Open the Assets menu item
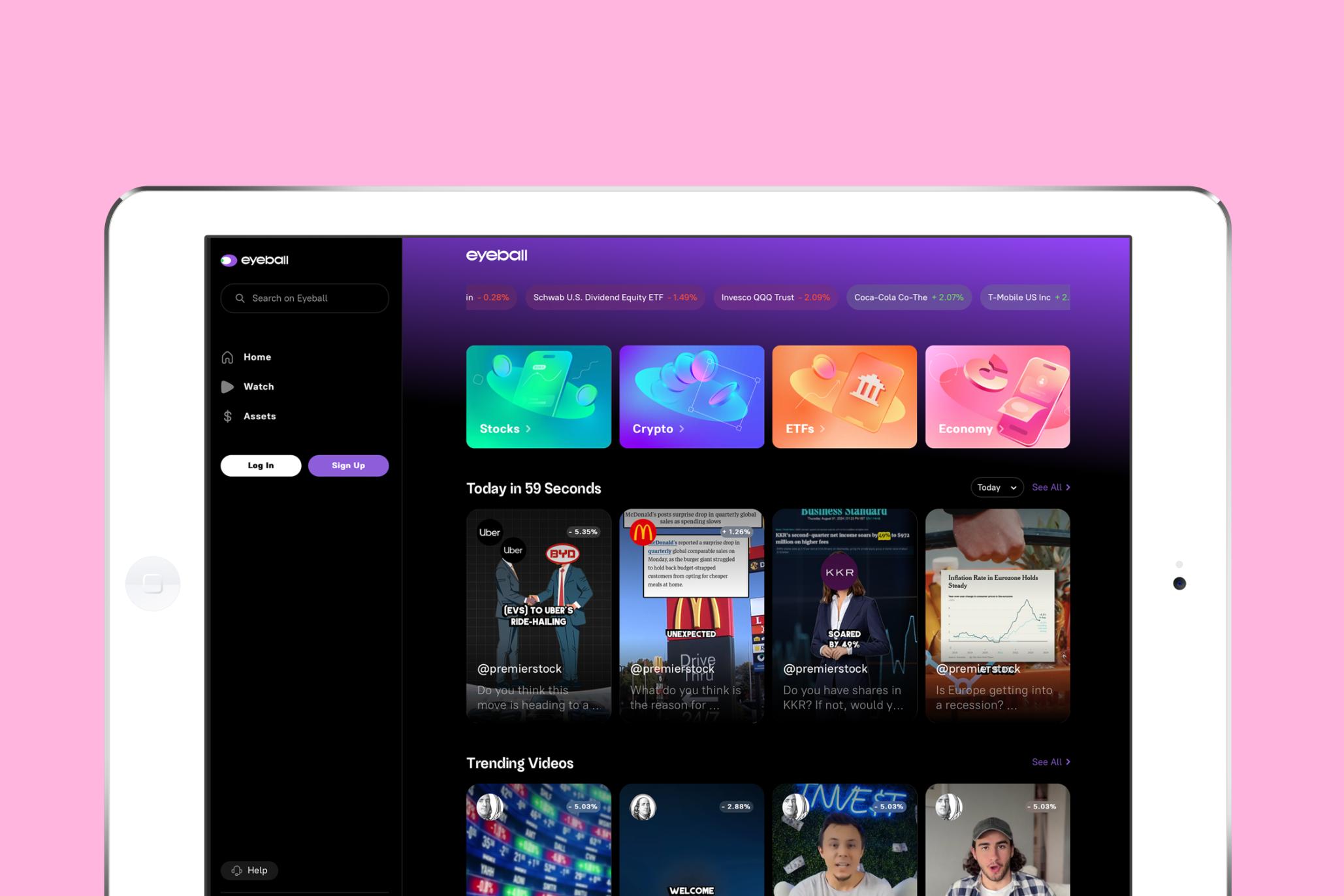The height and width of the screenshot is (896, 1344). pyautogui.click(x=259, y=416)
